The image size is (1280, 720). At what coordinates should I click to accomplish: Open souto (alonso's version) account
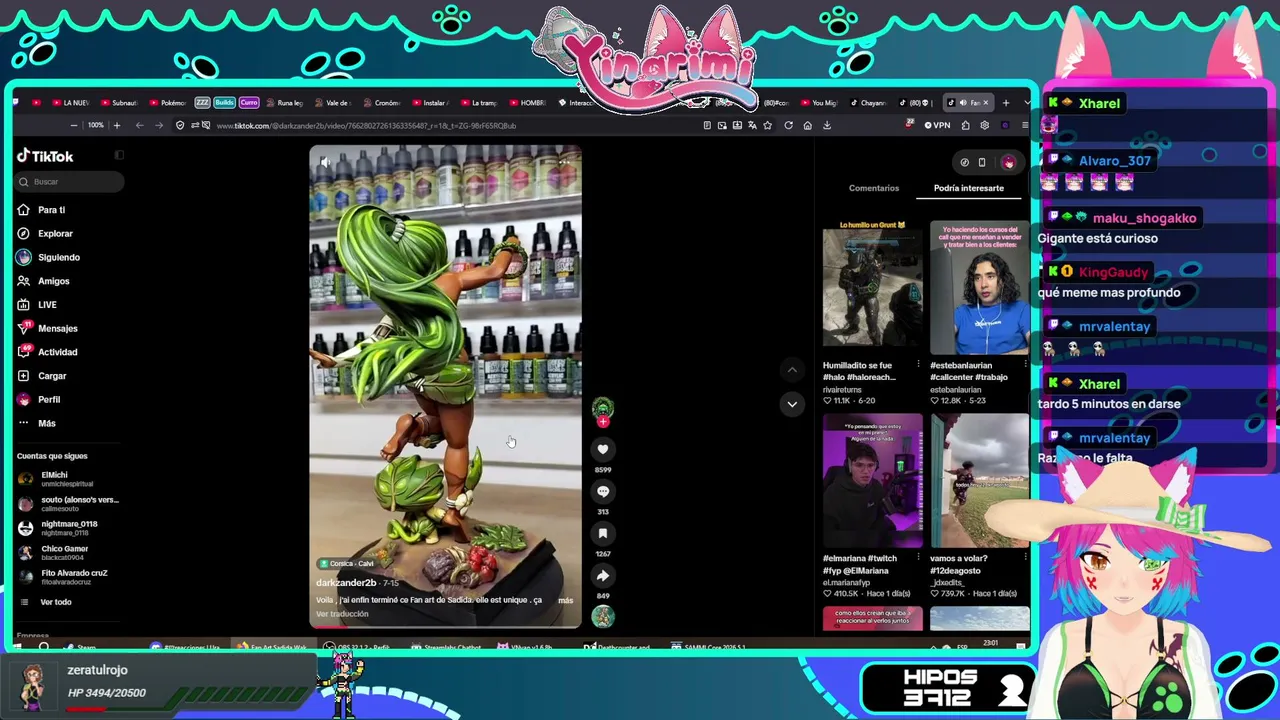pos(68,503)
